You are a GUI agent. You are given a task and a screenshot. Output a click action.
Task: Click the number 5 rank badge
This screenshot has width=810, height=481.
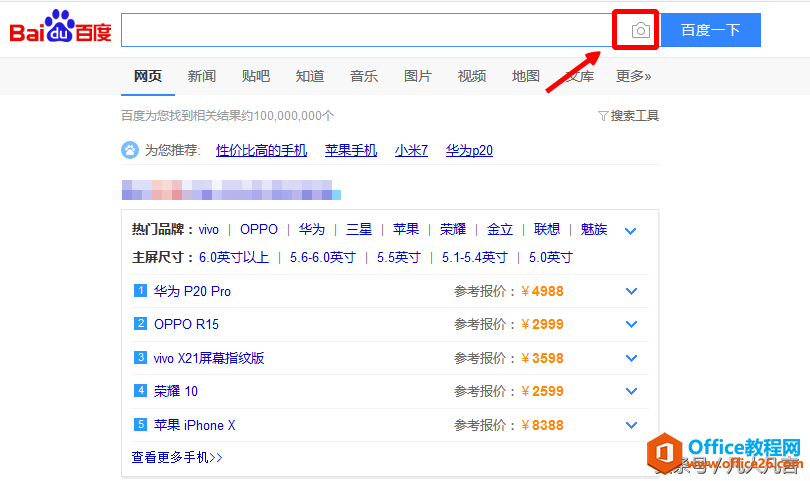[140, 425]
